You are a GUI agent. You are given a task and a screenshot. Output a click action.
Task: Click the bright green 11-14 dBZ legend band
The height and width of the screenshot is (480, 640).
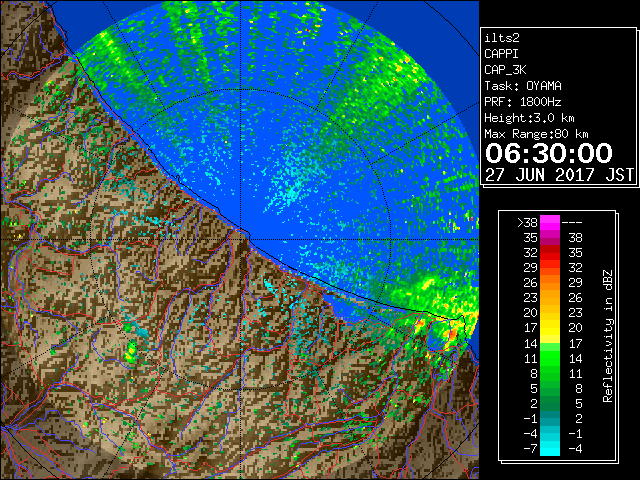(550, 358)
